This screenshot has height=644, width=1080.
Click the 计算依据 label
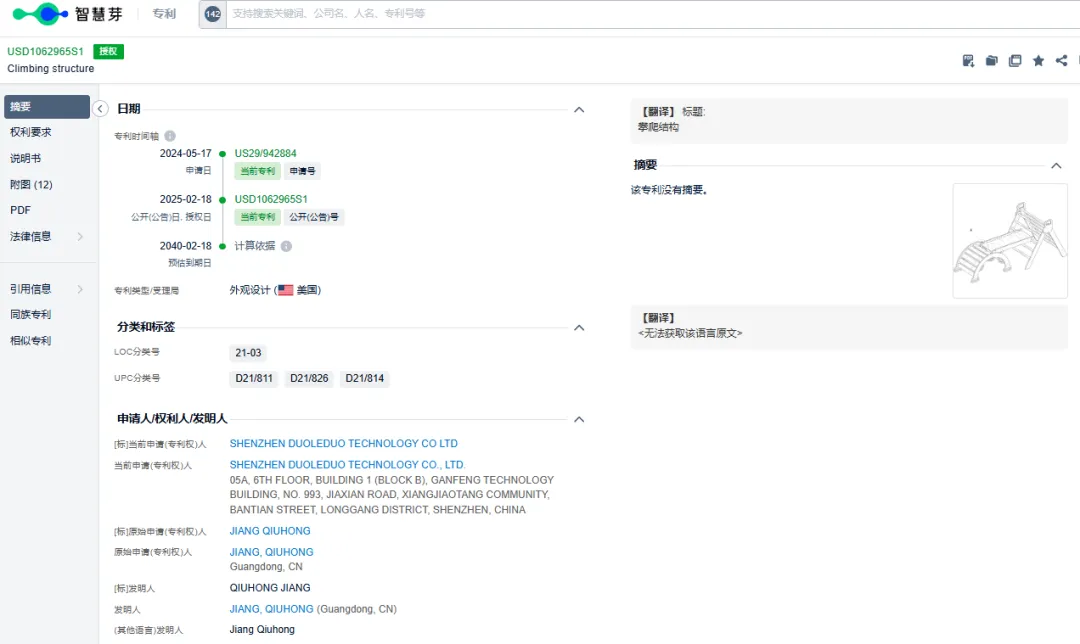[255, 246]
